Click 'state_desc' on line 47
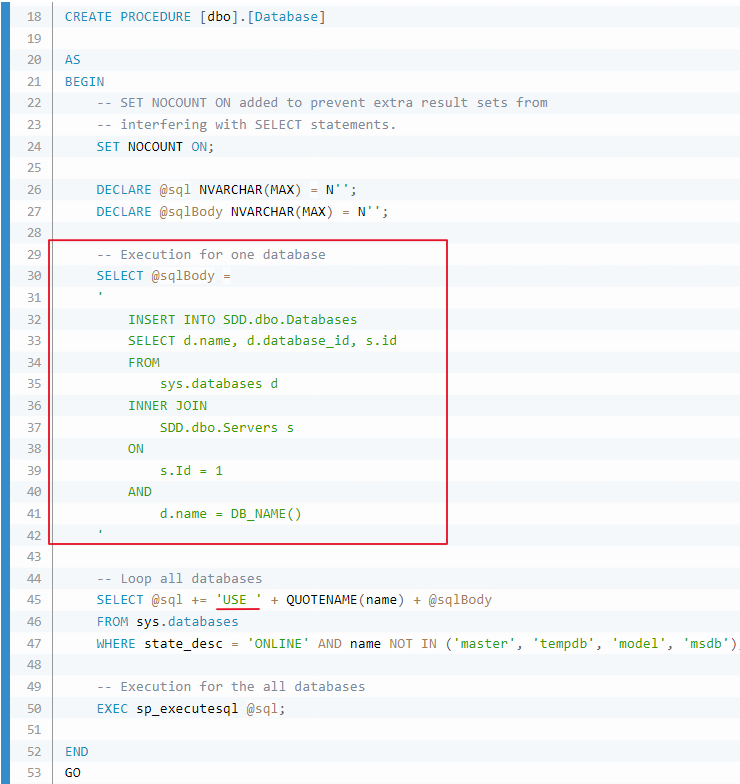The height and width of the screenshot is (784, 740). click(184, 644)
